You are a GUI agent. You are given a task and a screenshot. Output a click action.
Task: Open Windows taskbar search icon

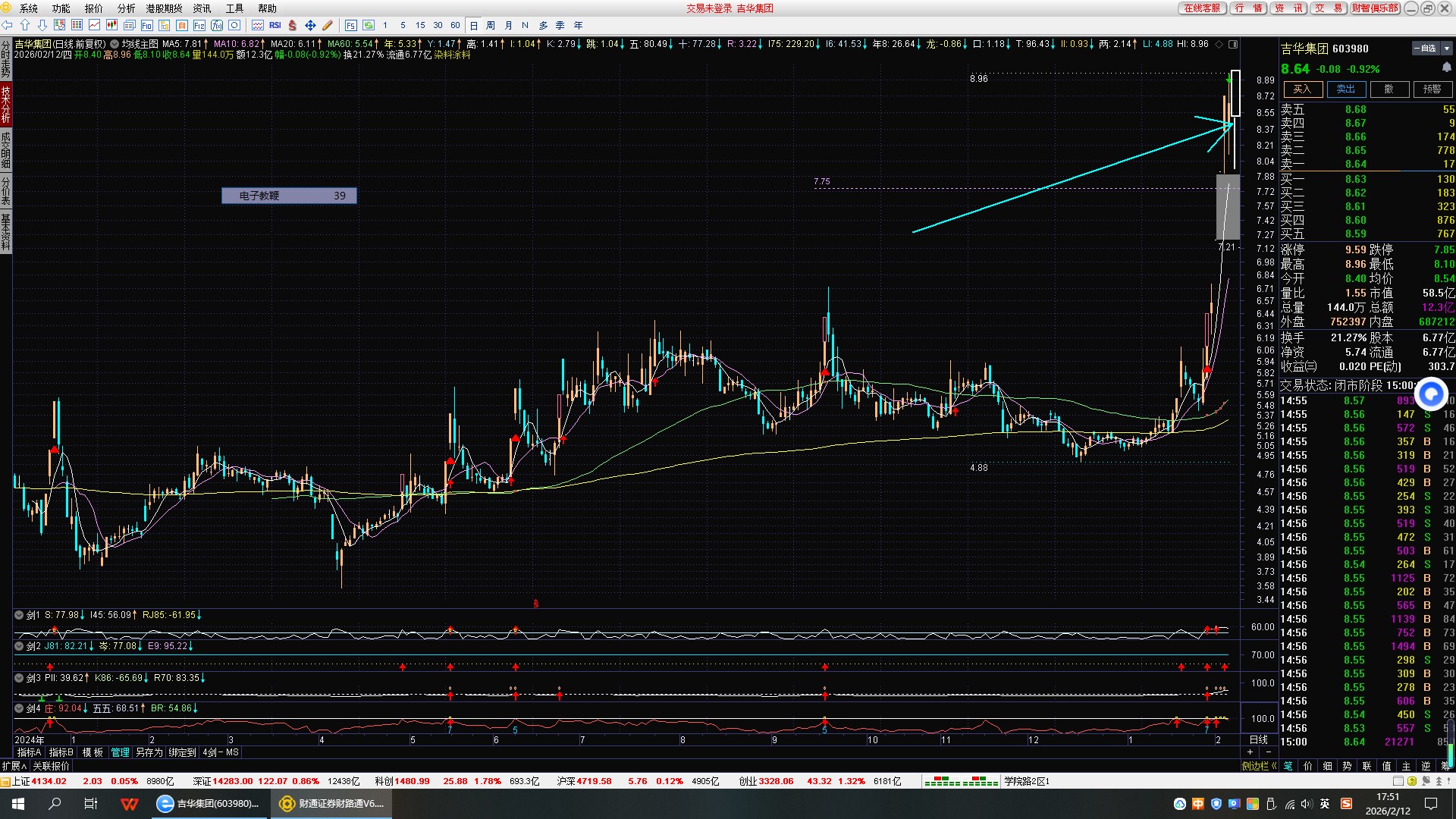(x=55, y=804)
